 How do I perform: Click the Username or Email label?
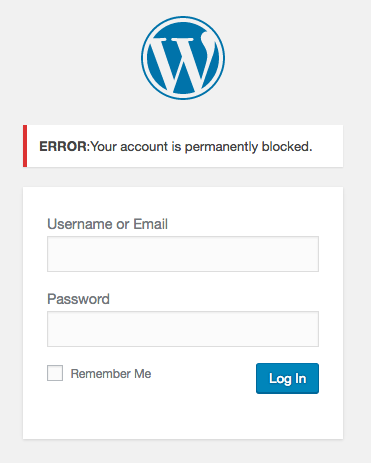(x=107, y=224)
